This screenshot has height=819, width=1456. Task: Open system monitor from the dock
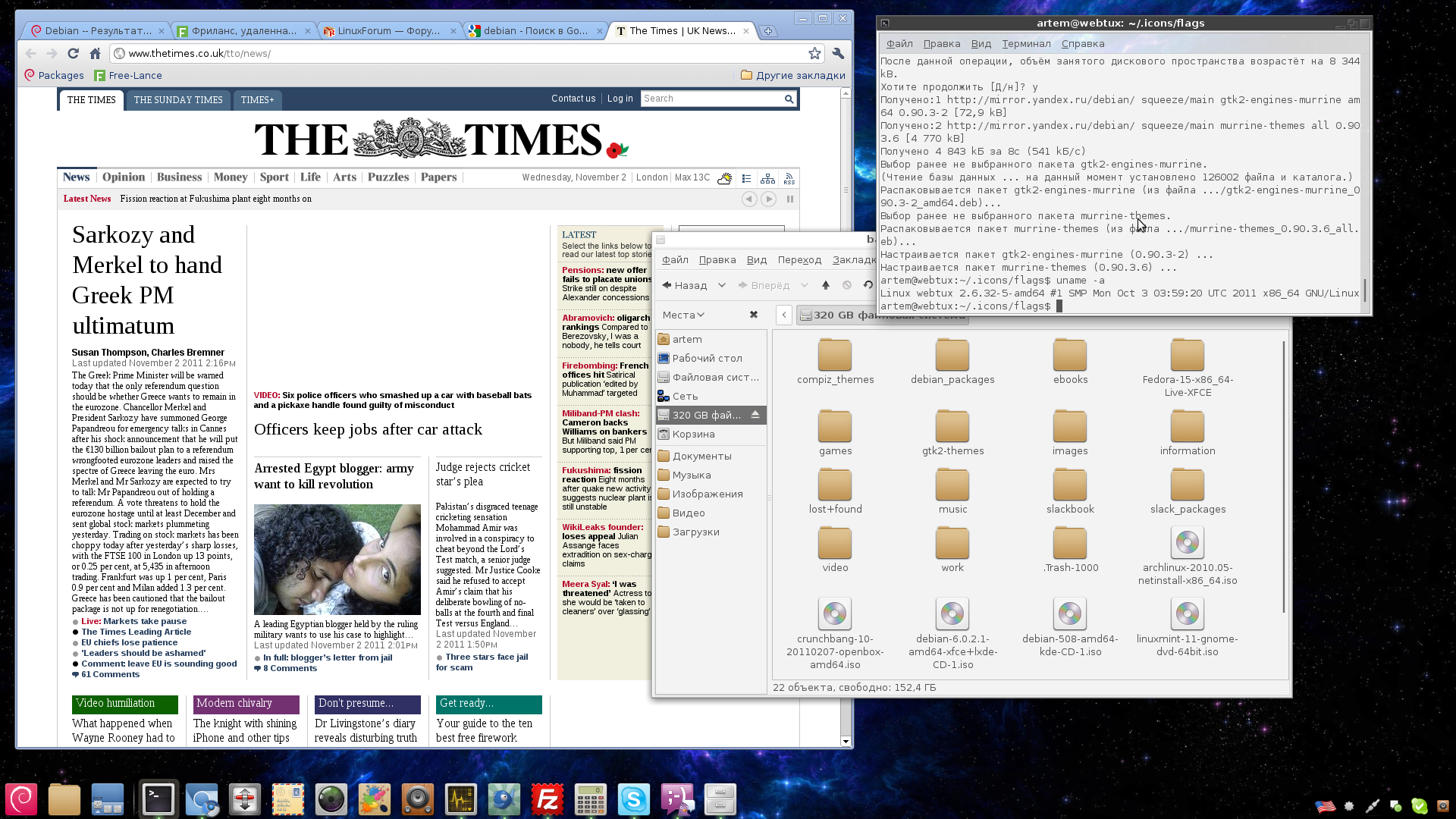(x=461, y=799)
